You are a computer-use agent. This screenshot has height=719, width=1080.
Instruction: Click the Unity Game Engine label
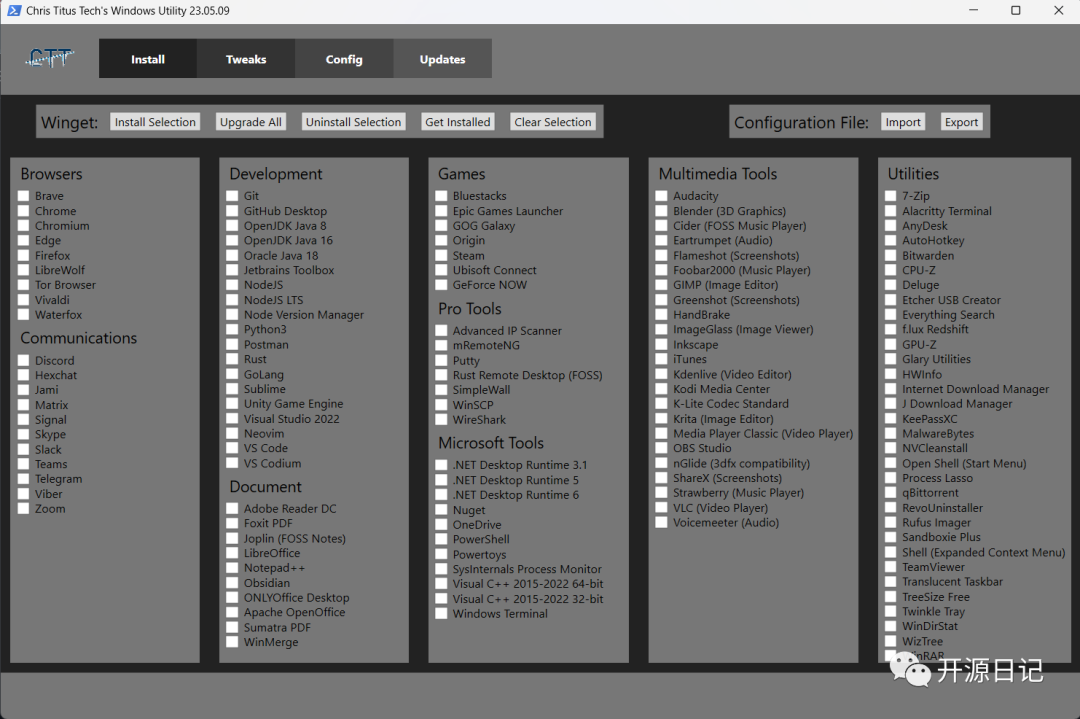pyautogui.click(x=293, y=404)
